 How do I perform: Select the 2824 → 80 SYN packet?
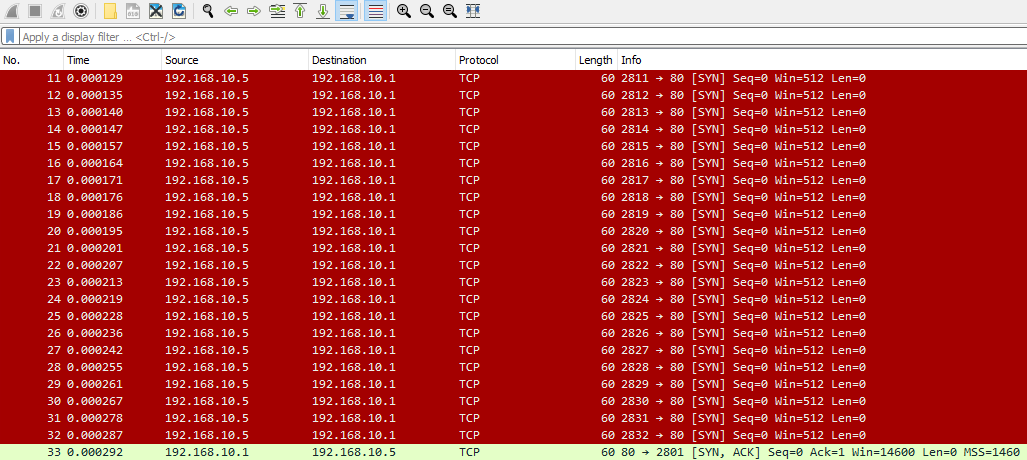[x=514, y=299]
